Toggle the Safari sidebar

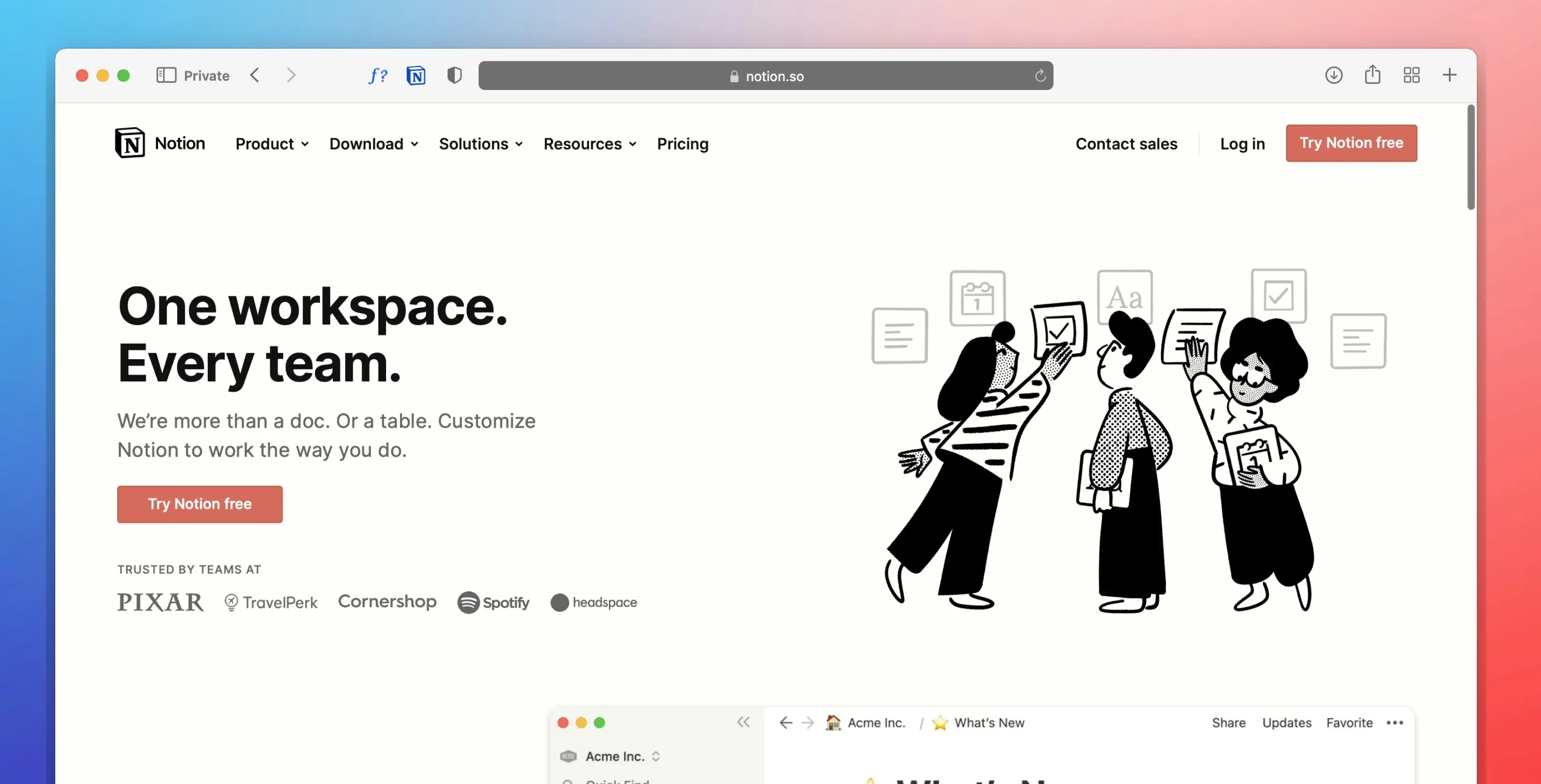coord(166,75)
